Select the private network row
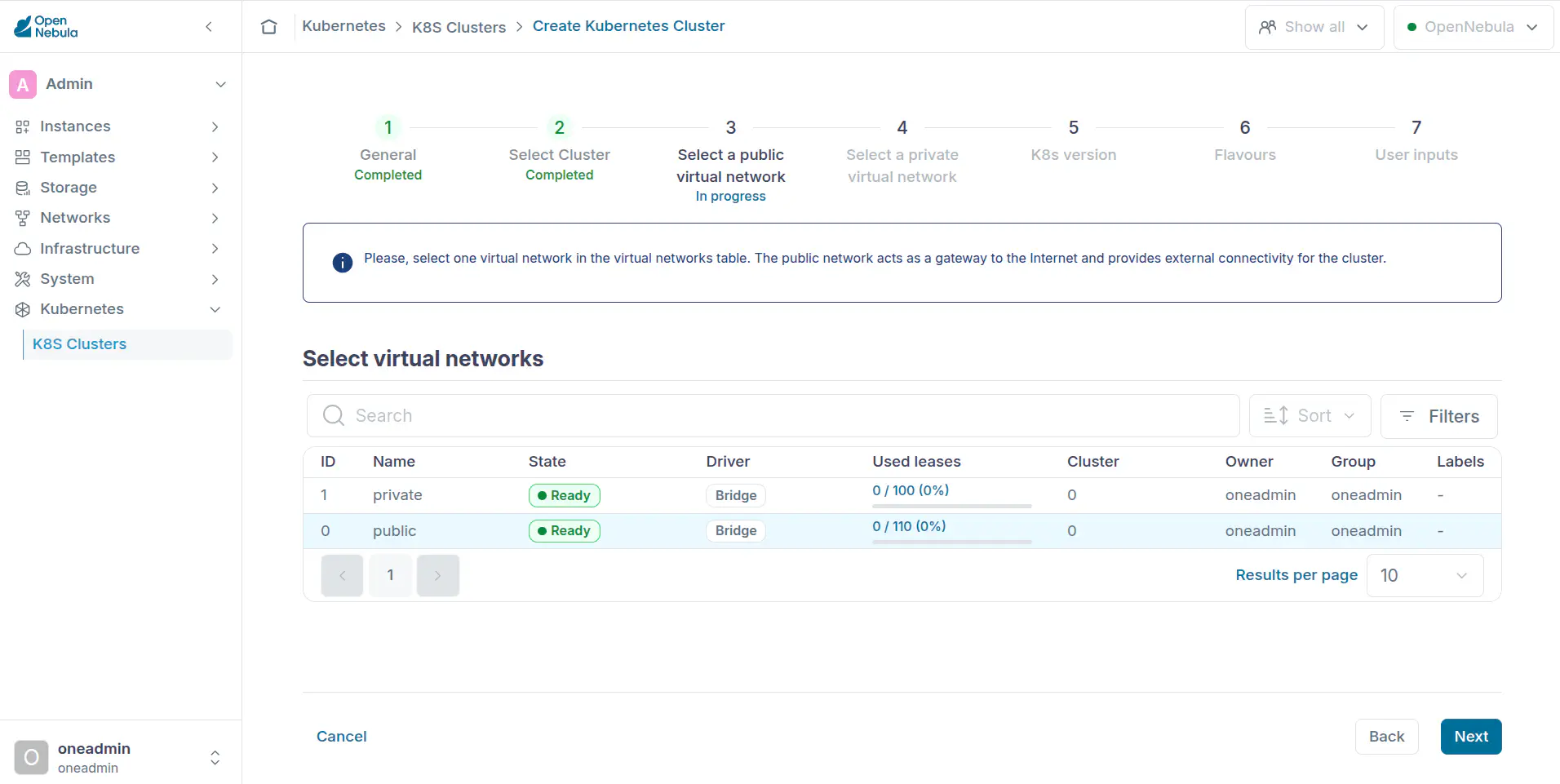Viewport: 1560px width, 784px height. pyautogui.click(x=902, y=495)
